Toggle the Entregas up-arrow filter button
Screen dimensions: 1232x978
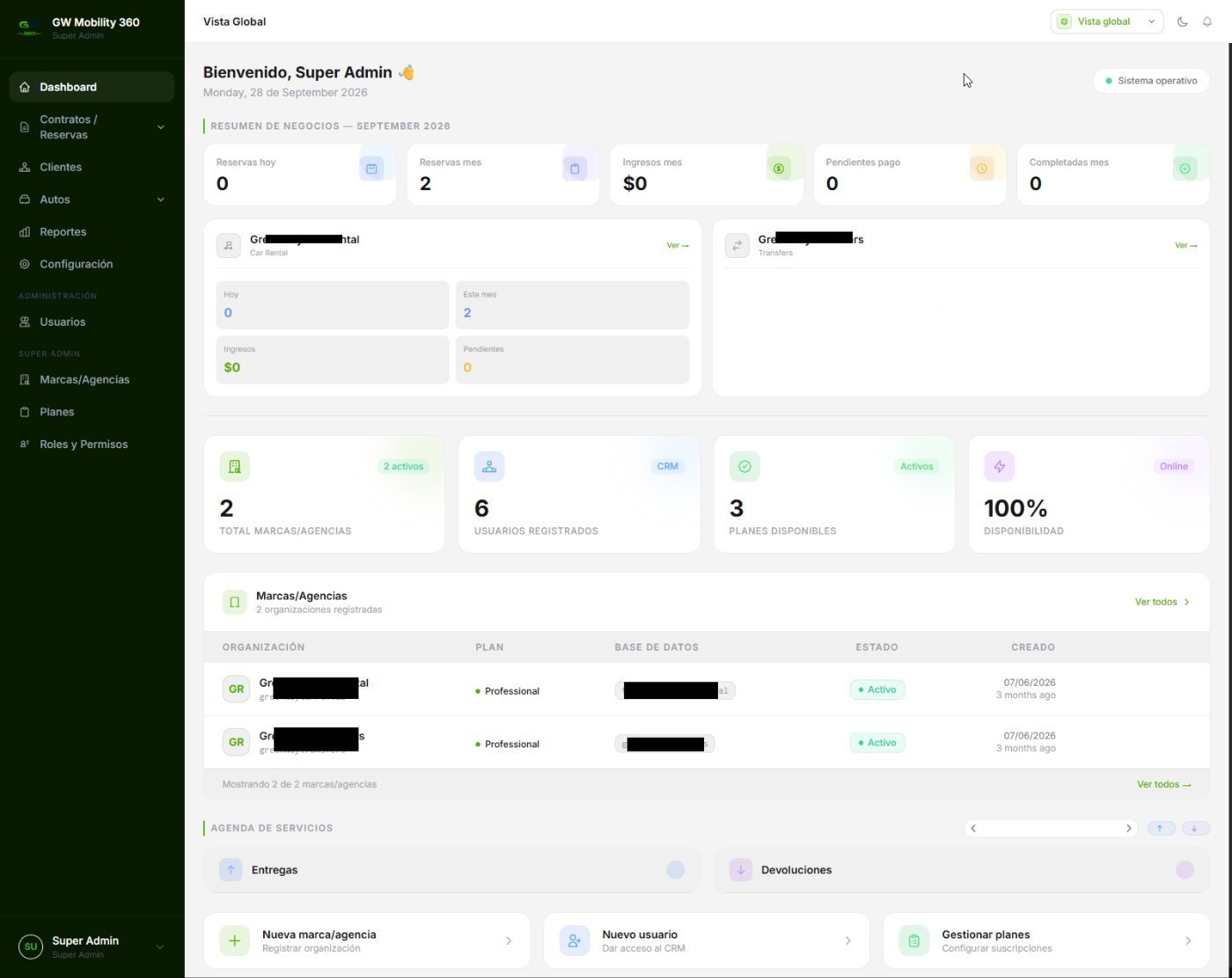1161,828
